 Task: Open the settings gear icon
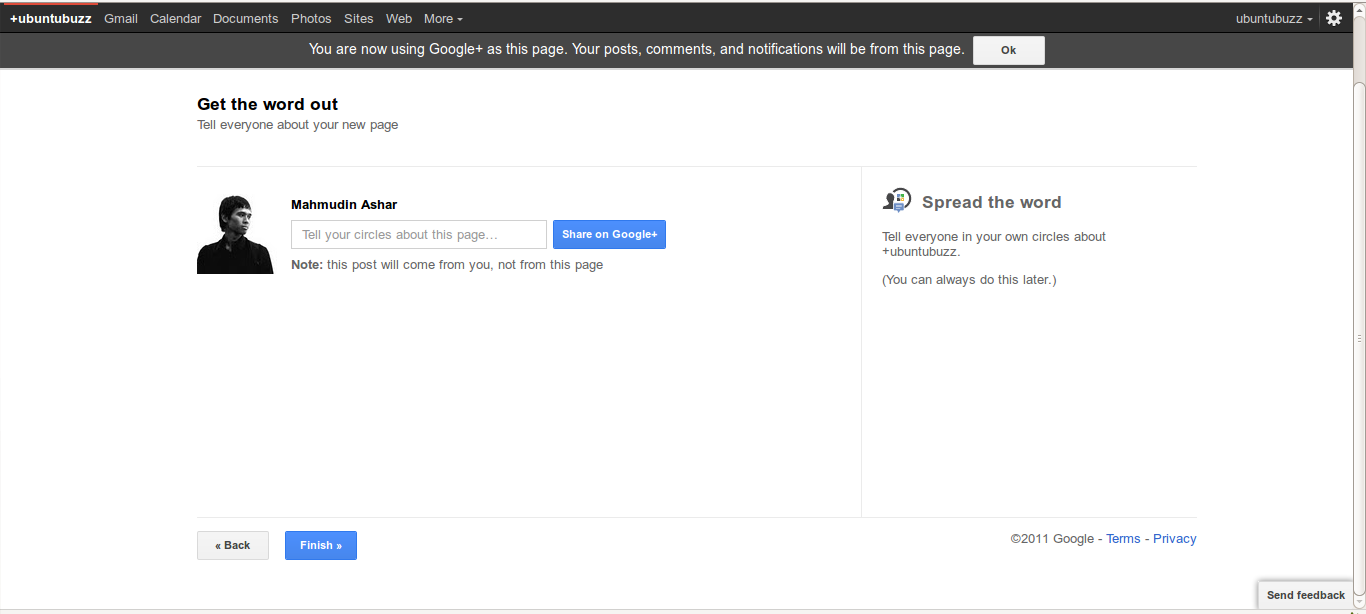1333,18
